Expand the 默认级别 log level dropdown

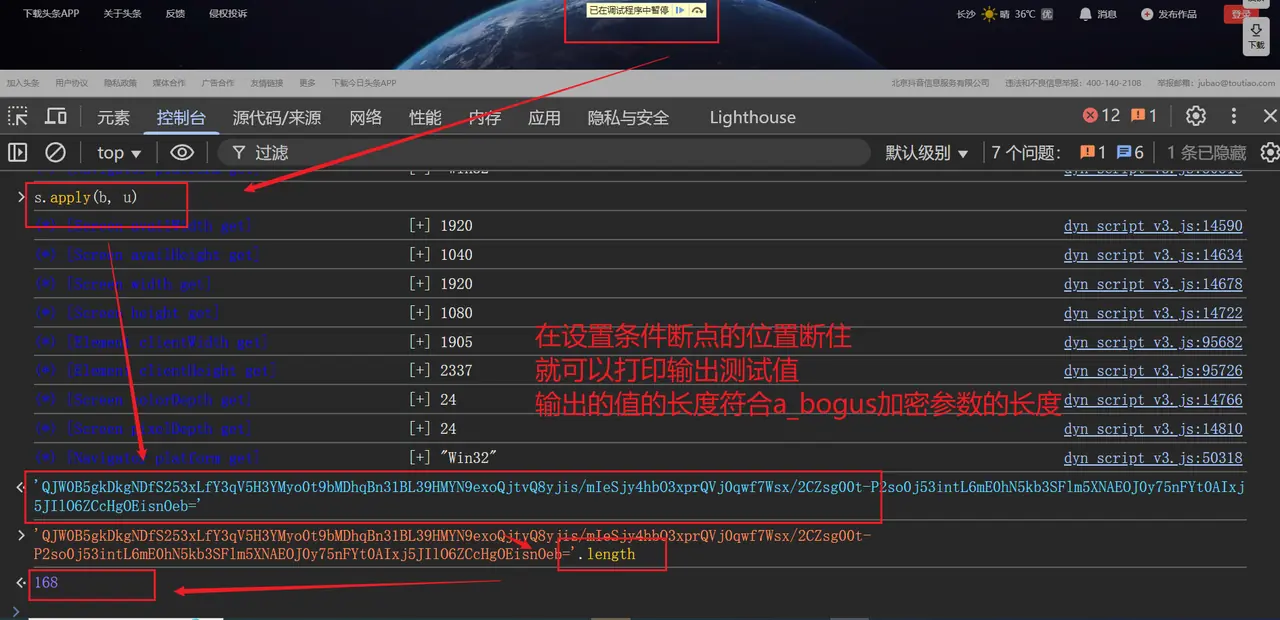pos(926,152)
